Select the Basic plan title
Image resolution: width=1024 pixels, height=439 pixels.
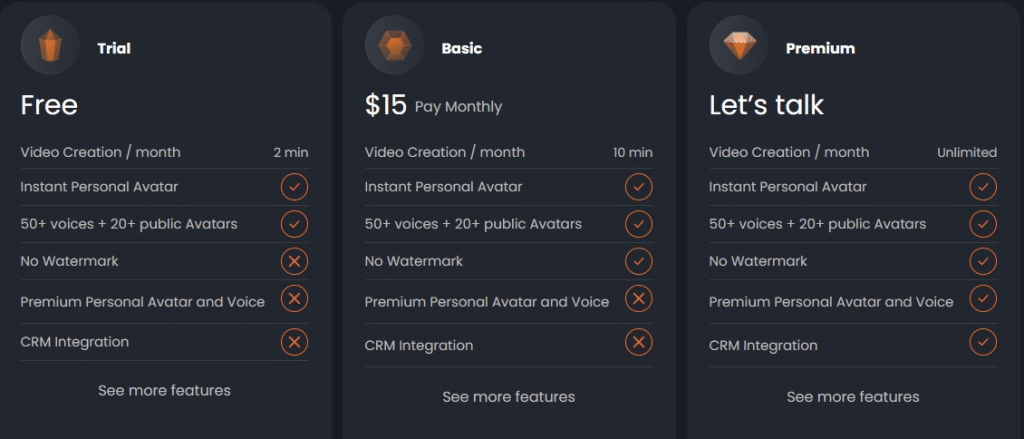pos(462,48)
